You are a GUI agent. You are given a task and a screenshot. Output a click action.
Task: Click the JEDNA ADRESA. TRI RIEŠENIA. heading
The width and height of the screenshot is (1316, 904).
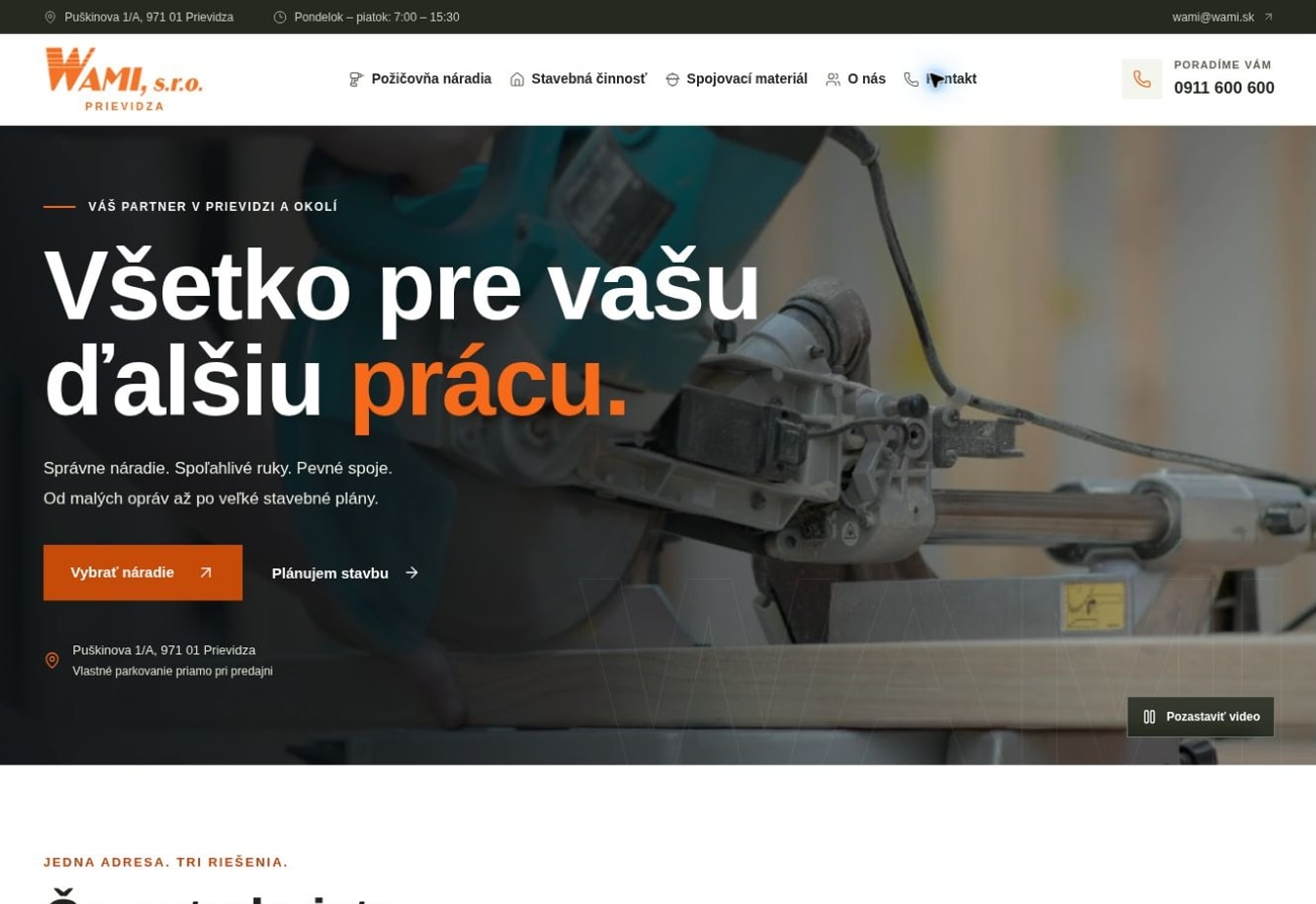166,863
